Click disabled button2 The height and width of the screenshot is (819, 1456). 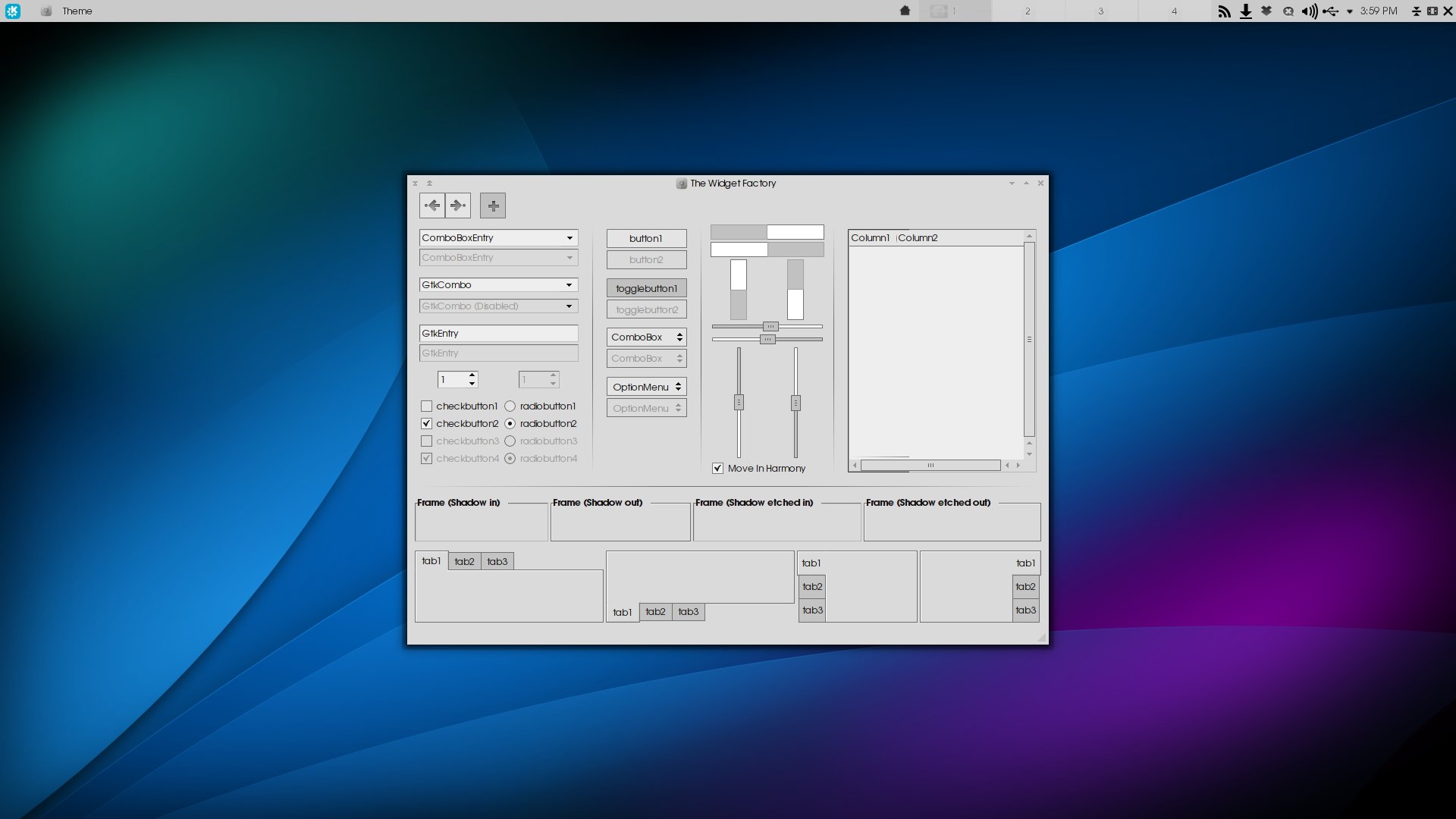[x=647, y=259]
